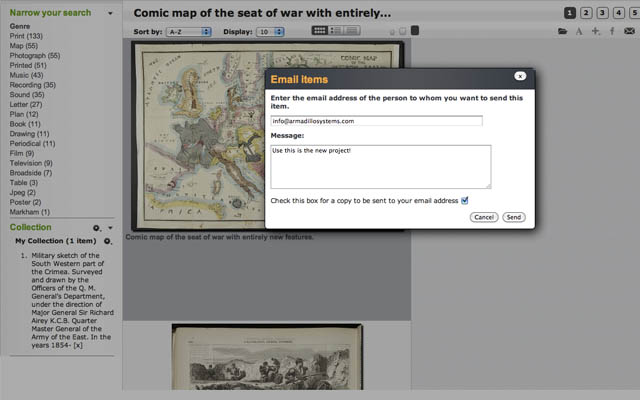Filter by genre Photograph (55)
This screenshot has height=400, width=640.
point(35,56)
